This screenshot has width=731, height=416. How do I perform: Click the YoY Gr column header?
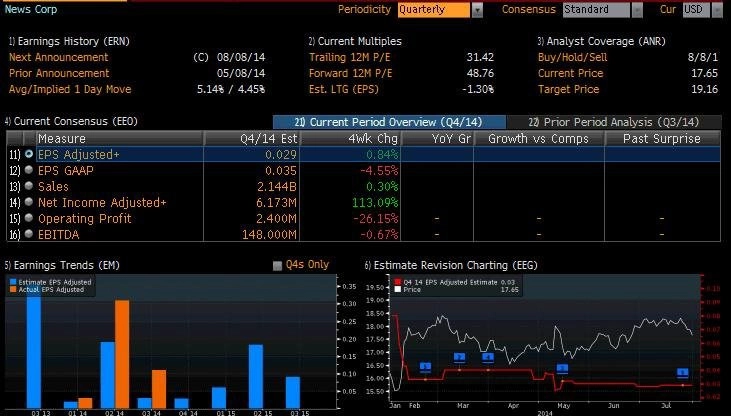tap(437, 139)
